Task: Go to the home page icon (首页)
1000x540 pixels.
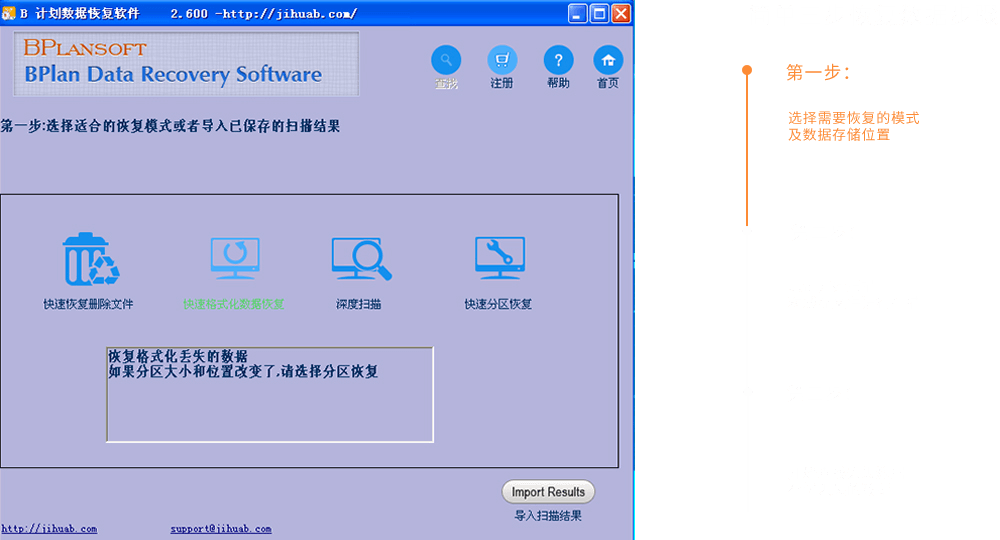Action: 608,60
